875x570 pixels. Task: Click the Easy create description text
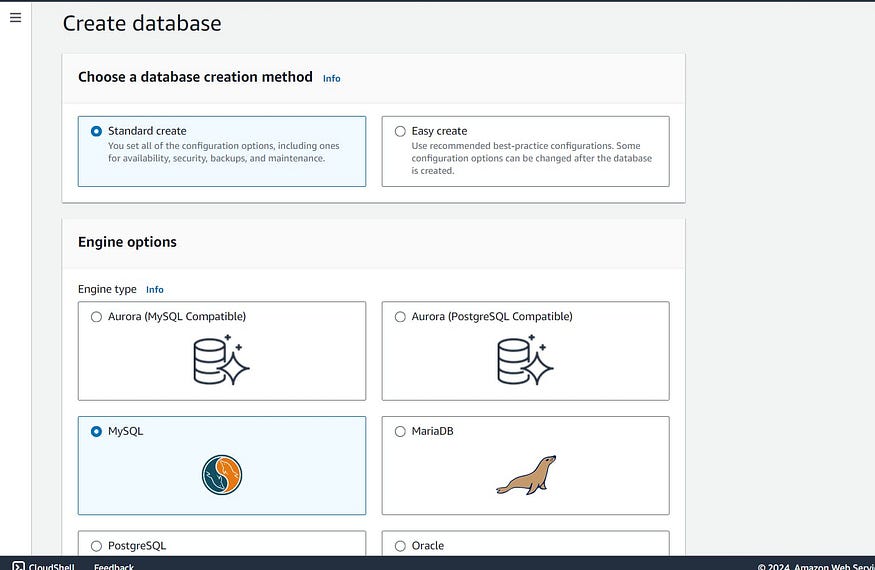pyautogui.click(x=532, y=158)
